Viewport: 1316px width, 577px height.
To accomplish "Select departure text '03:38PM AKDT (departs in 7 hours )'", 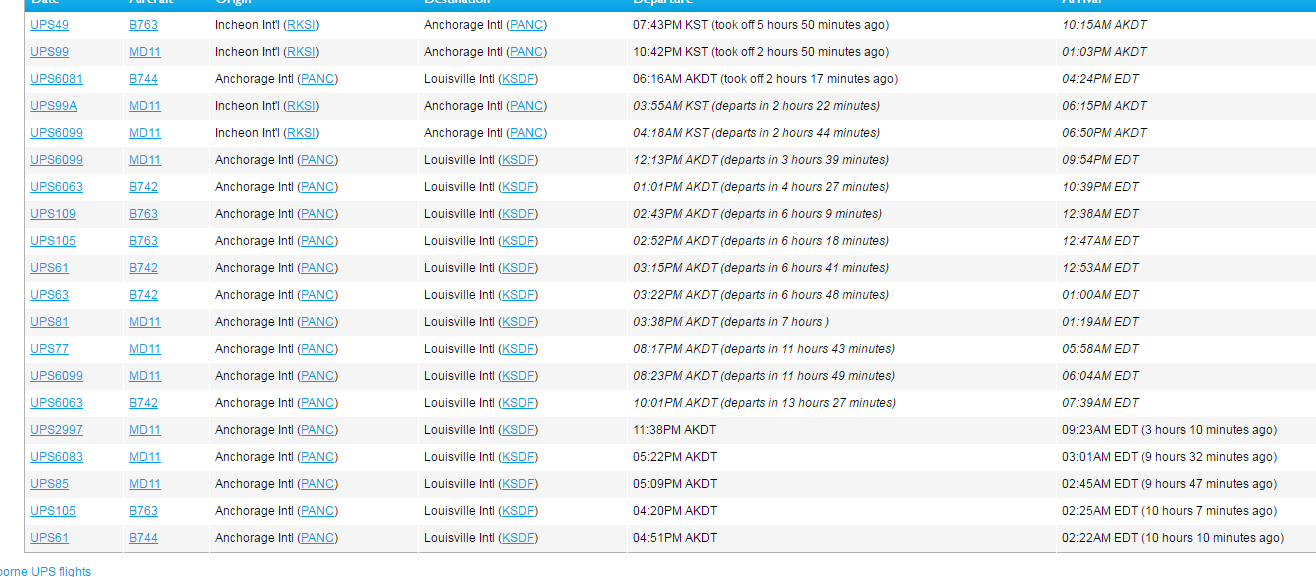I will (731, 322).
